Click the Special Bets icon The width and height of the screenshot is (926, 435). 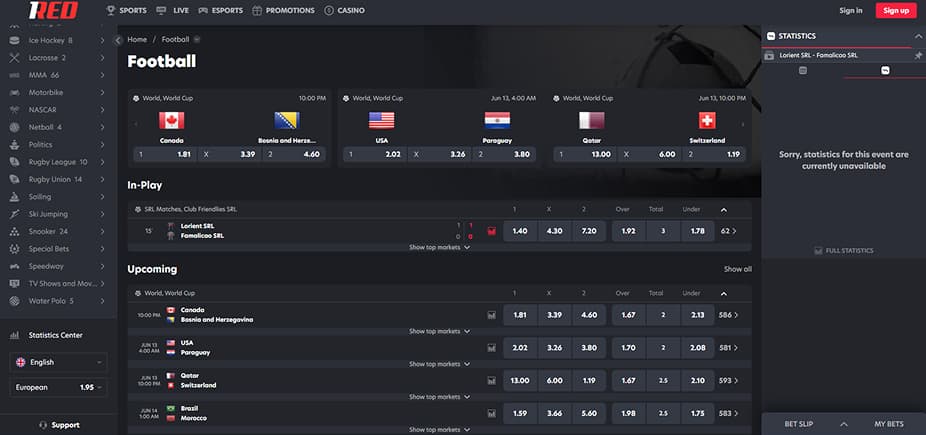coord(15,249)
